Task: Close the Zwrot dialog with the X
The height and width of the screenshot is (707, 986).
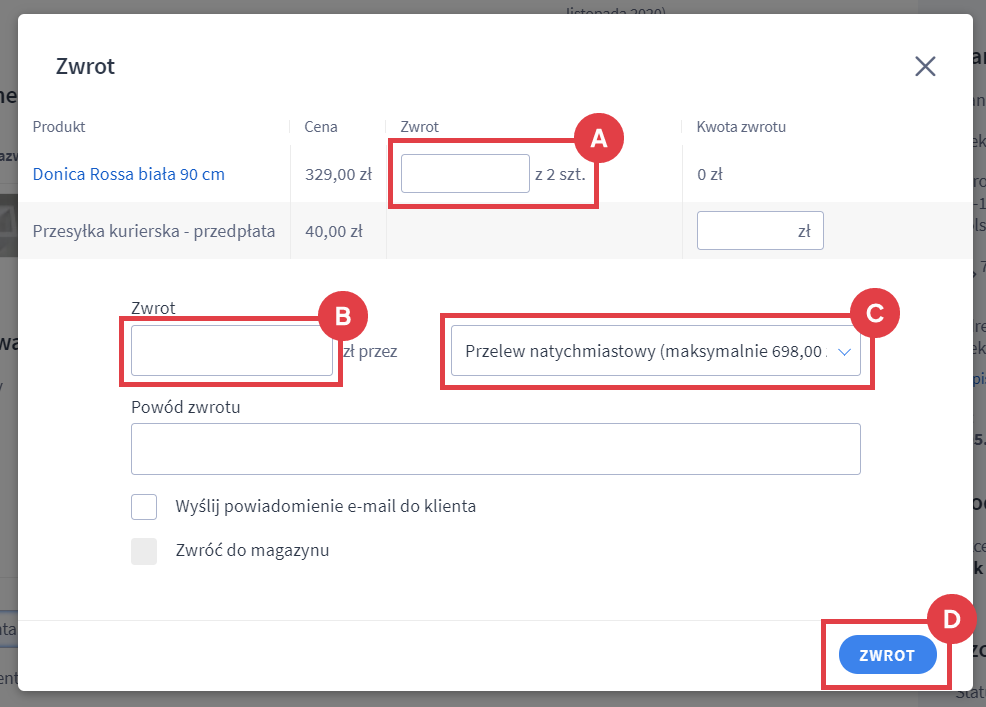Action: coord(925,66)
